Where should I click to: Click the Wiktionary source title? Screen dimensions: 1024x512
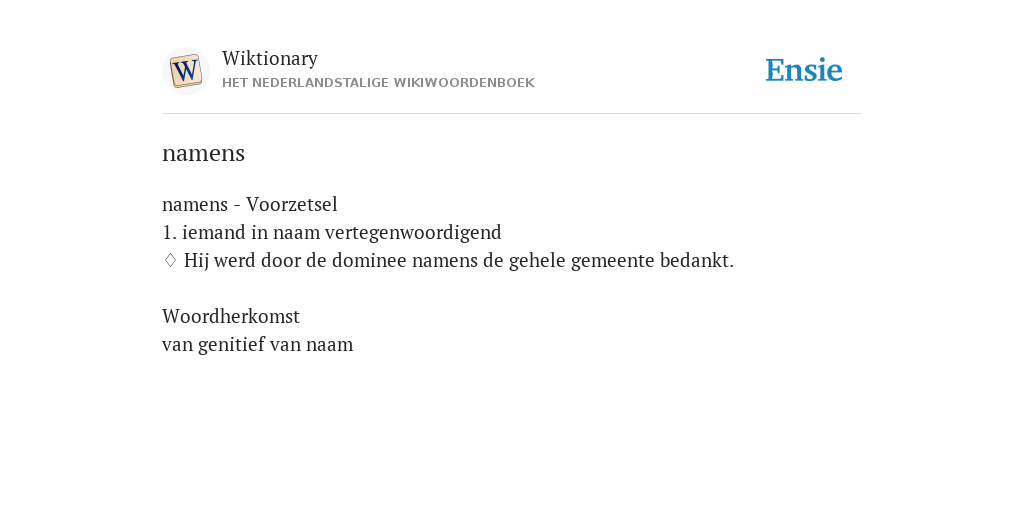pos(270,59)
